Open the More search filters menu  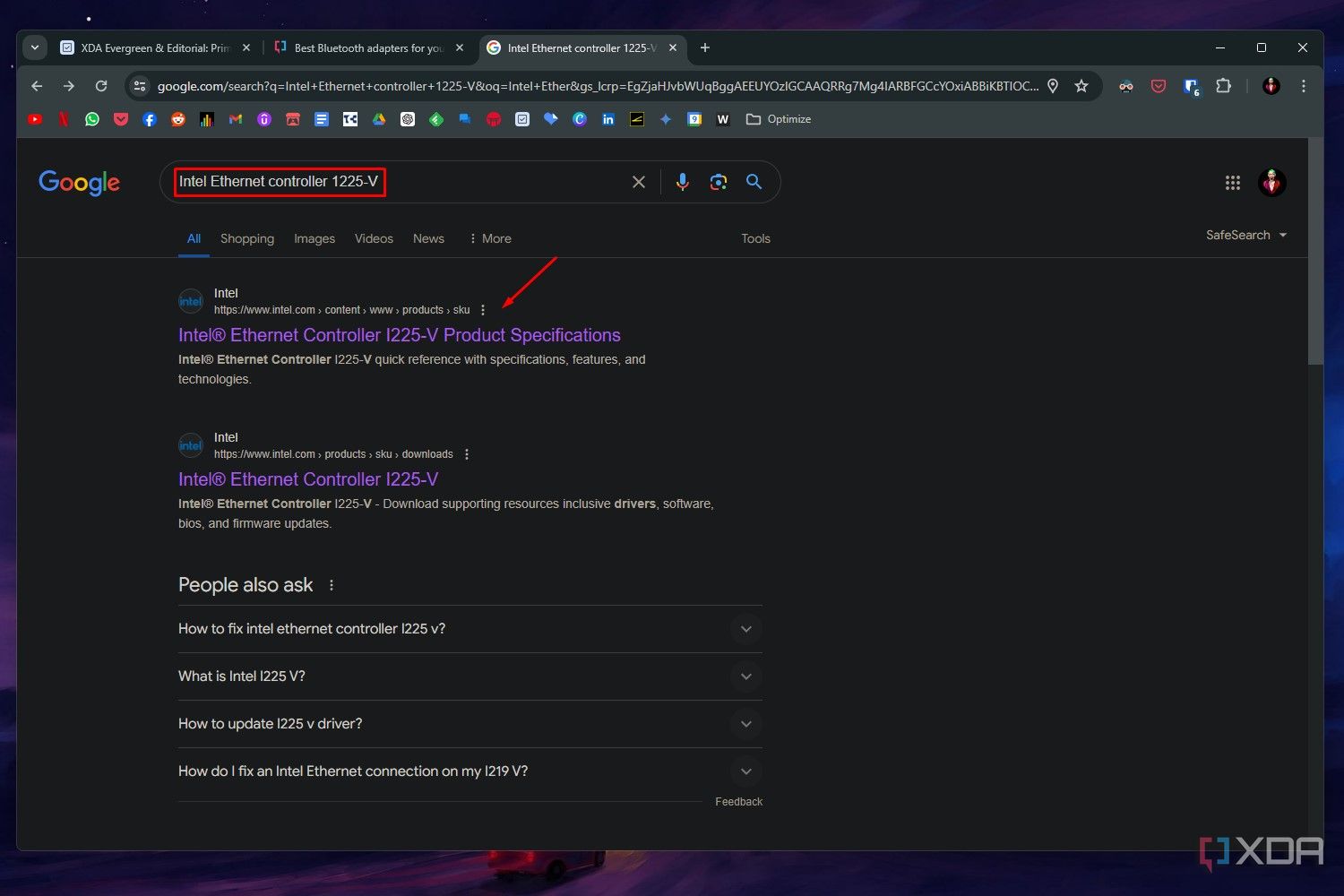(490, 238)
